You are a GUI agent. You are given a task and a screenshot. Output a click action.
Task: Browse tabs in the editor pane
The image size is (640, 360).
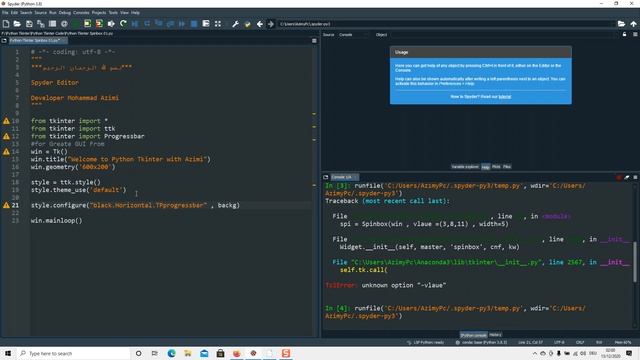(4, 40)
